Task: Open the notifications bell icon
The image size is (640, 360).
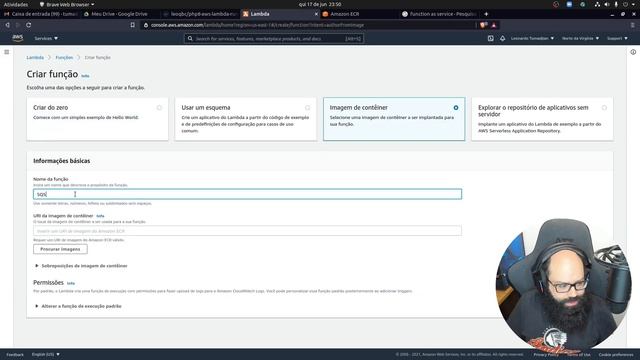Action: [502, 38]
